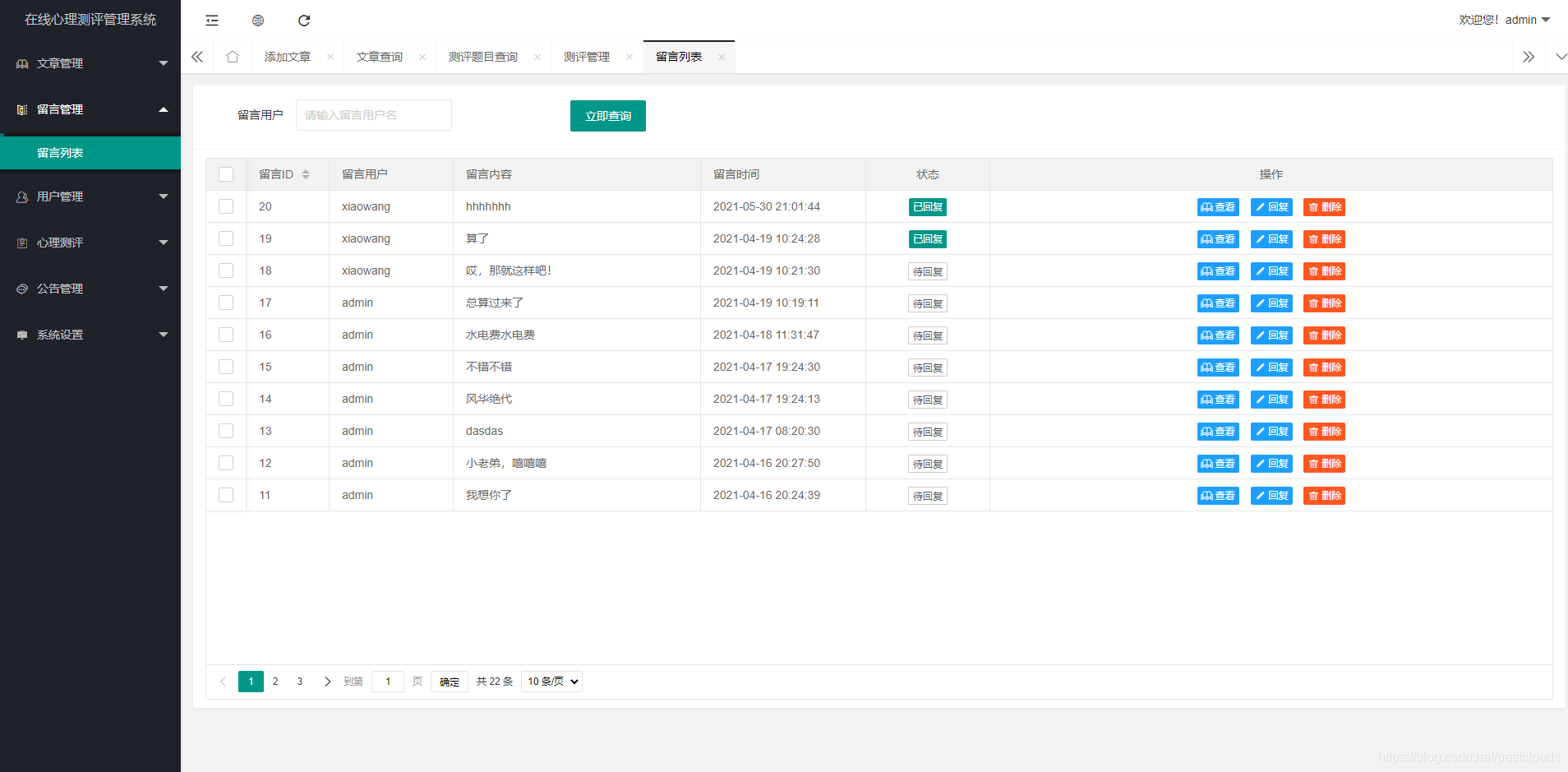The height and width of the screenshot is (772, 1568).
Task: Check the box for message ID 20
Action: [x=226, y=206]
